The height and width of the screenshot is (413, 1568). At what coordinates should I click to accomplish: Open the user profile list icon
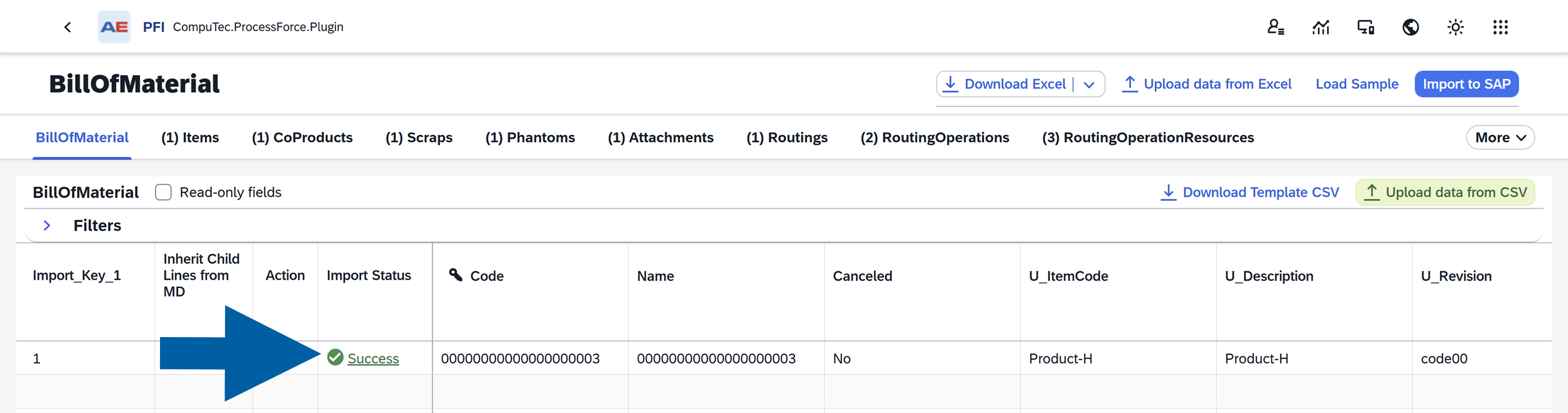click(1276, 27)
